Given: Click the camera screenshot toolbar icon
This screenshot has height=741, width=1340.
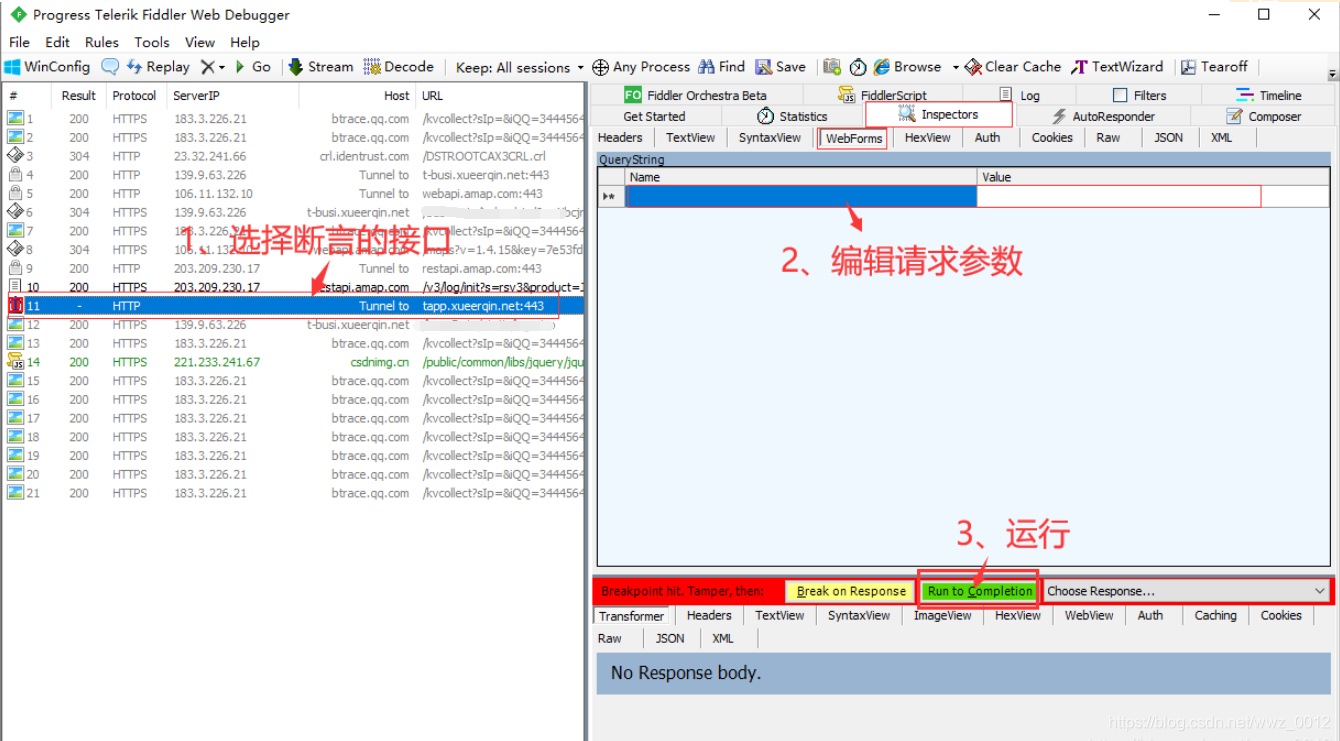Looking at the screenshot, I should [832, 67].
